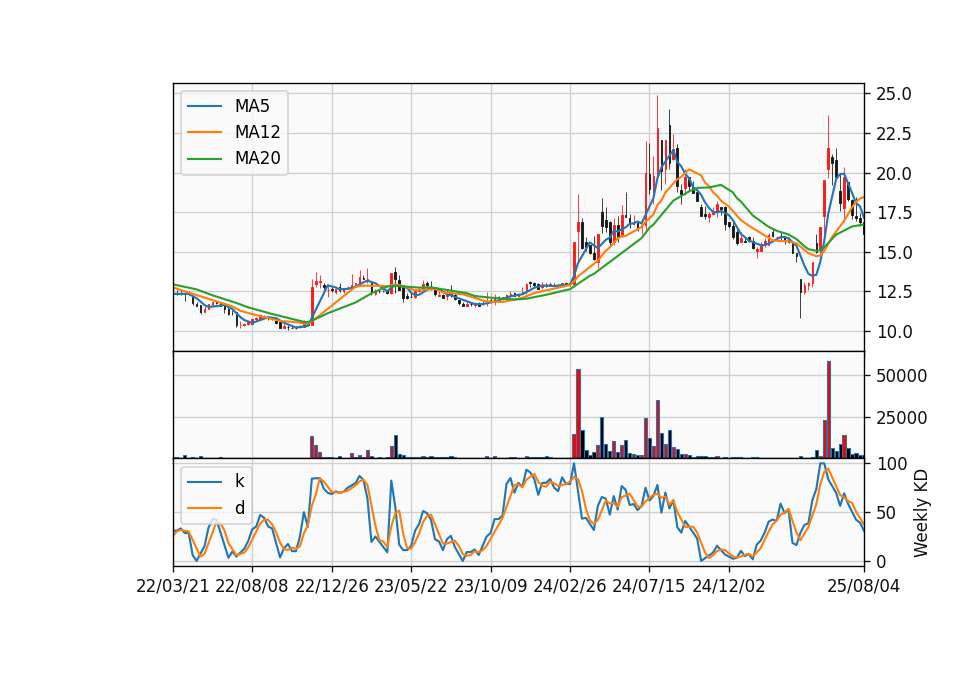960x690 pixels.
Task: Click the 23/10/09 date tick label
Action: 490,586
